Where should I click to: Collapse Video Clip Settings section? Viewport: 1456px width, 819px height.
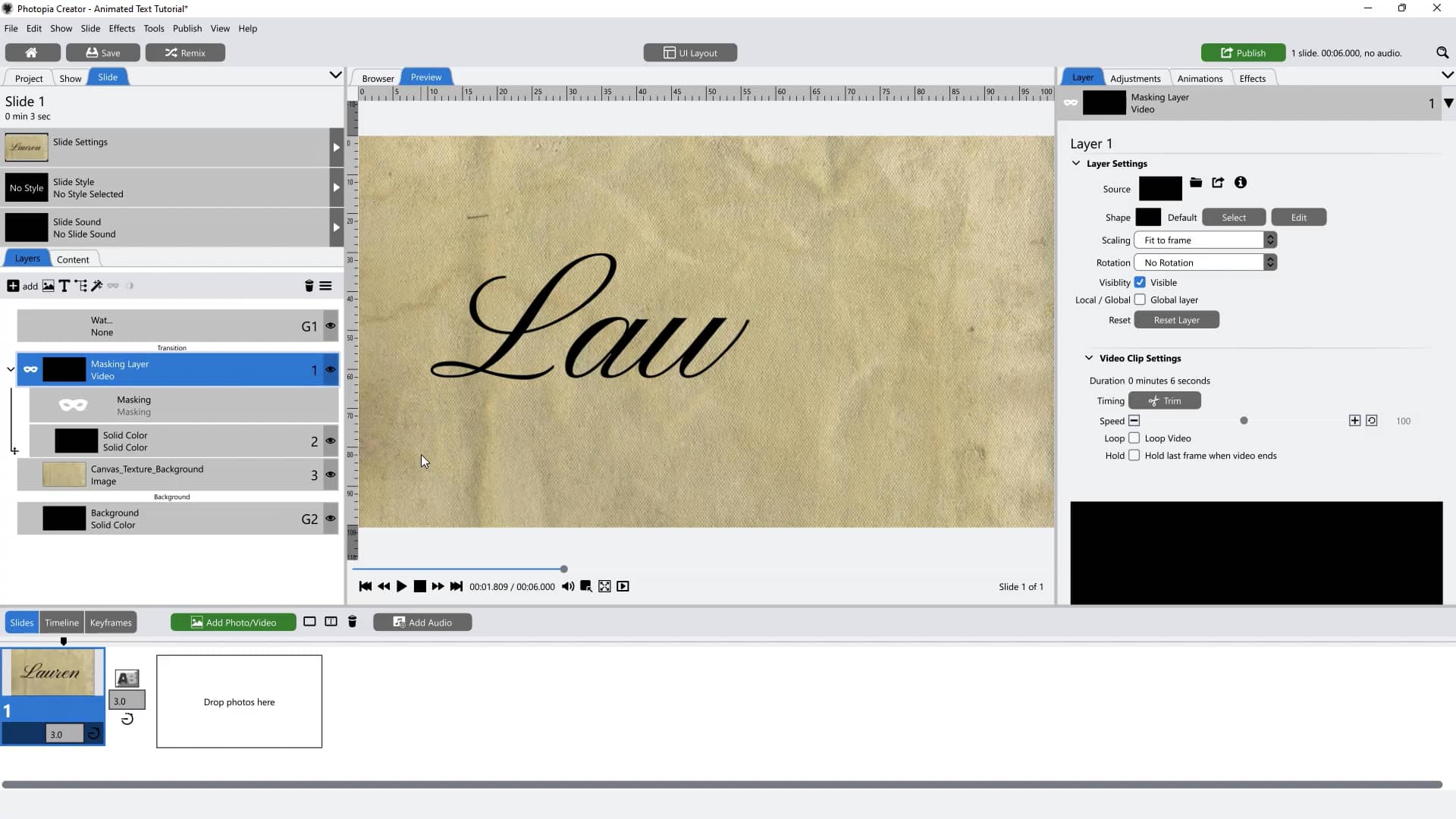[x=1089, y=358]
